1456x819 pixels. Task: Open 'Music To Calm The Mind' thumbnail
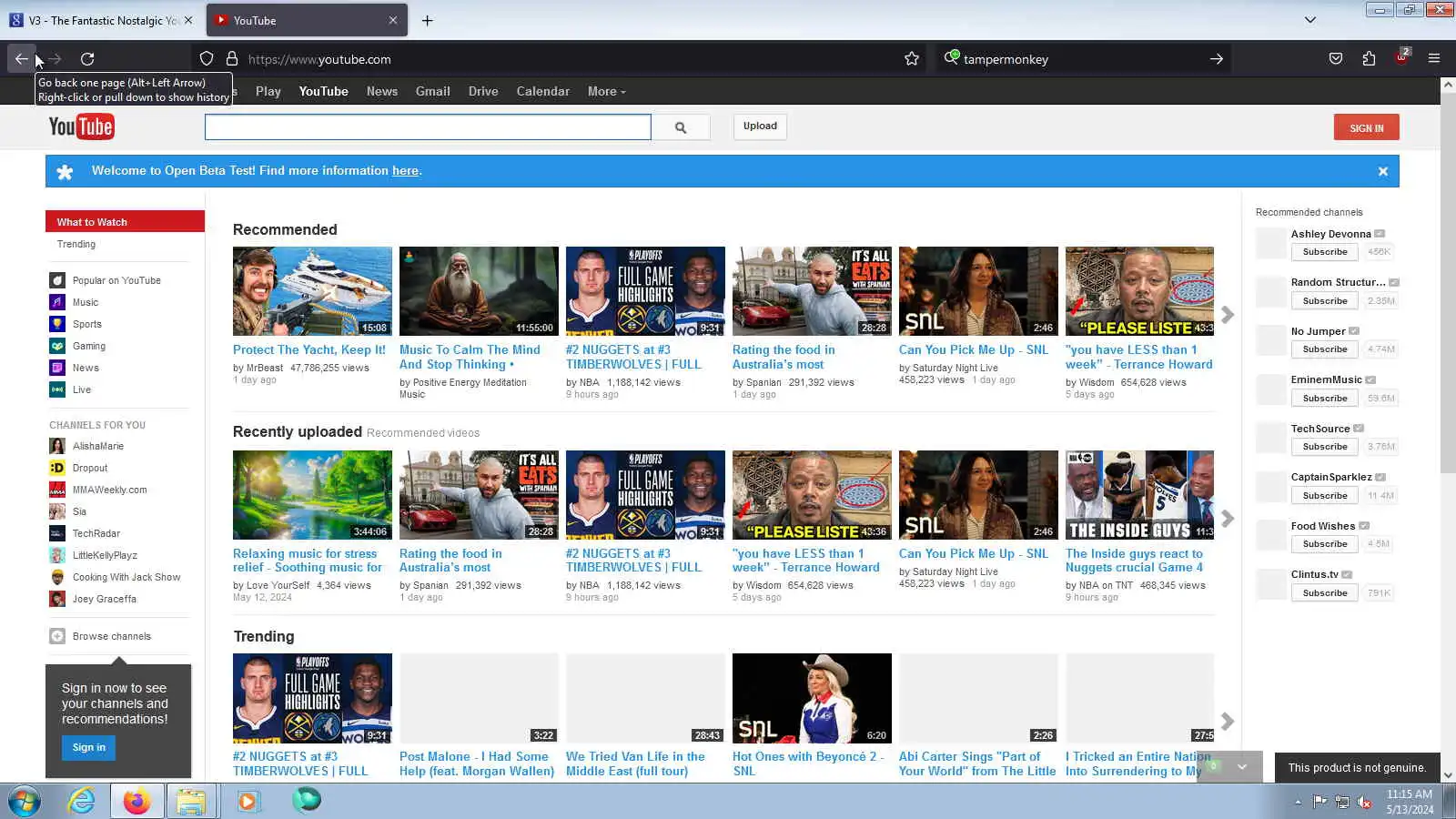479,291
